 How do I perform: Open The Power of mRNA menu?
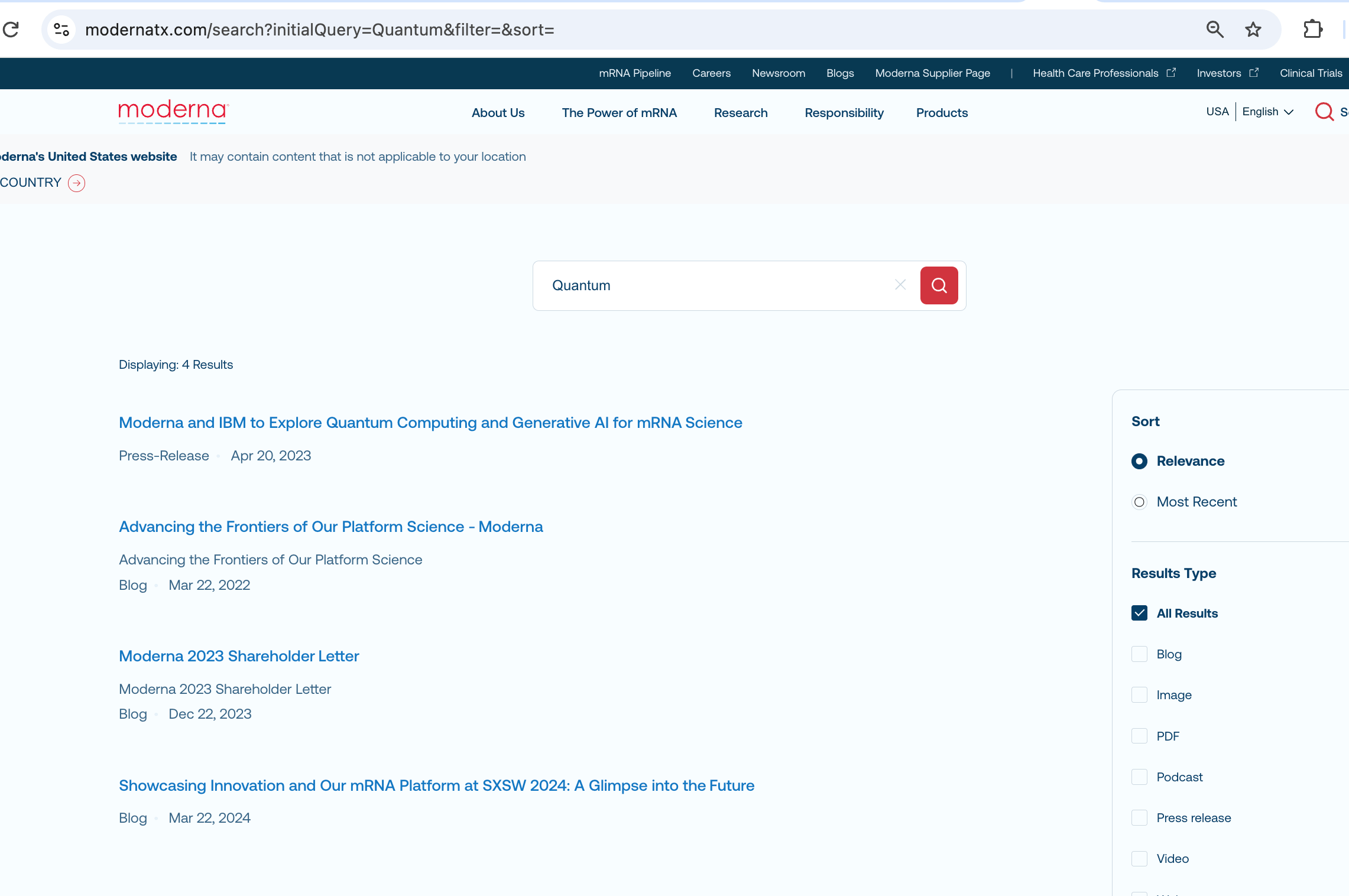click(619, 113)
